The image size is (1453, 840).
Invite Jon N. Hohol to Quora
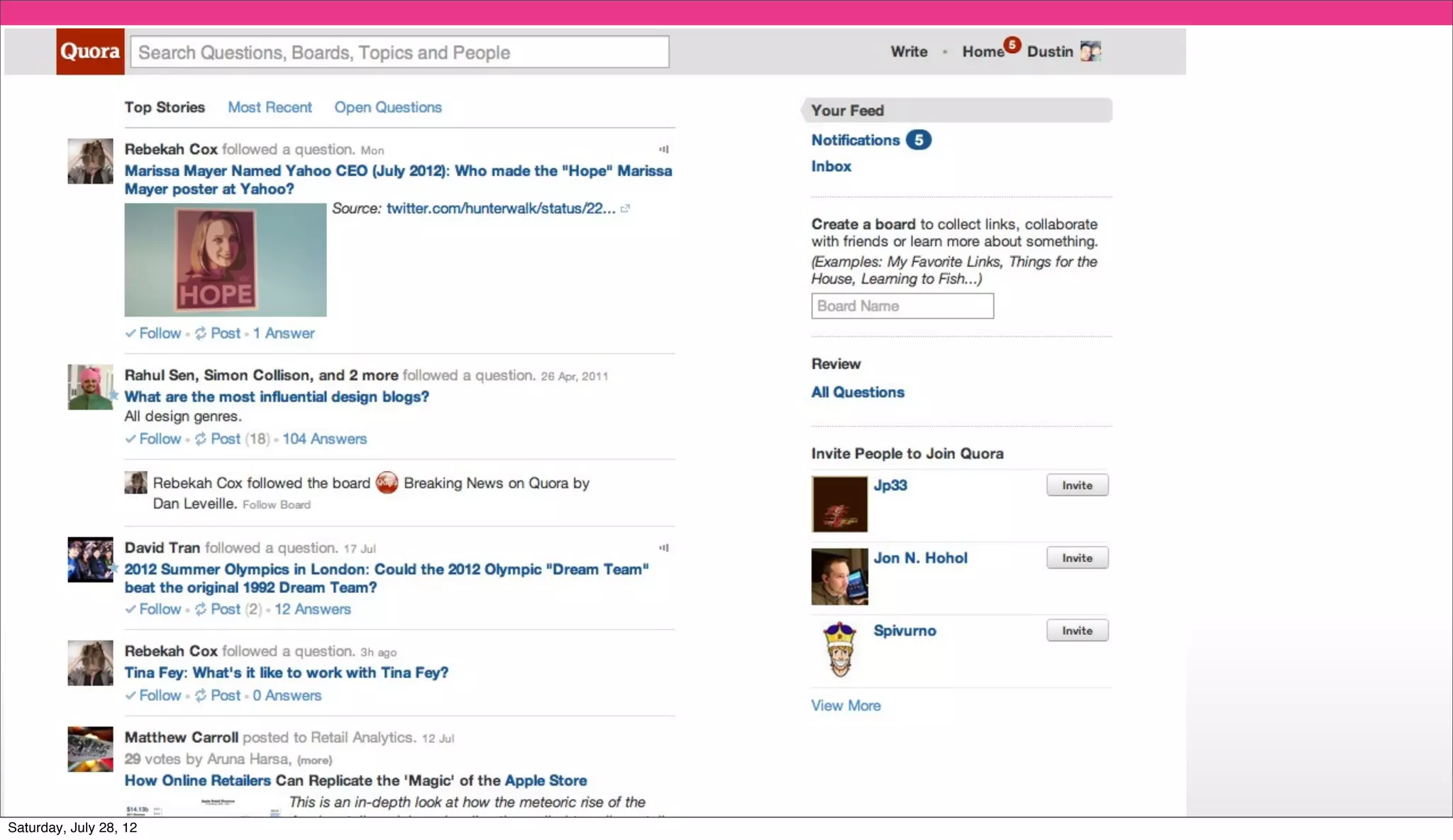1076,558
